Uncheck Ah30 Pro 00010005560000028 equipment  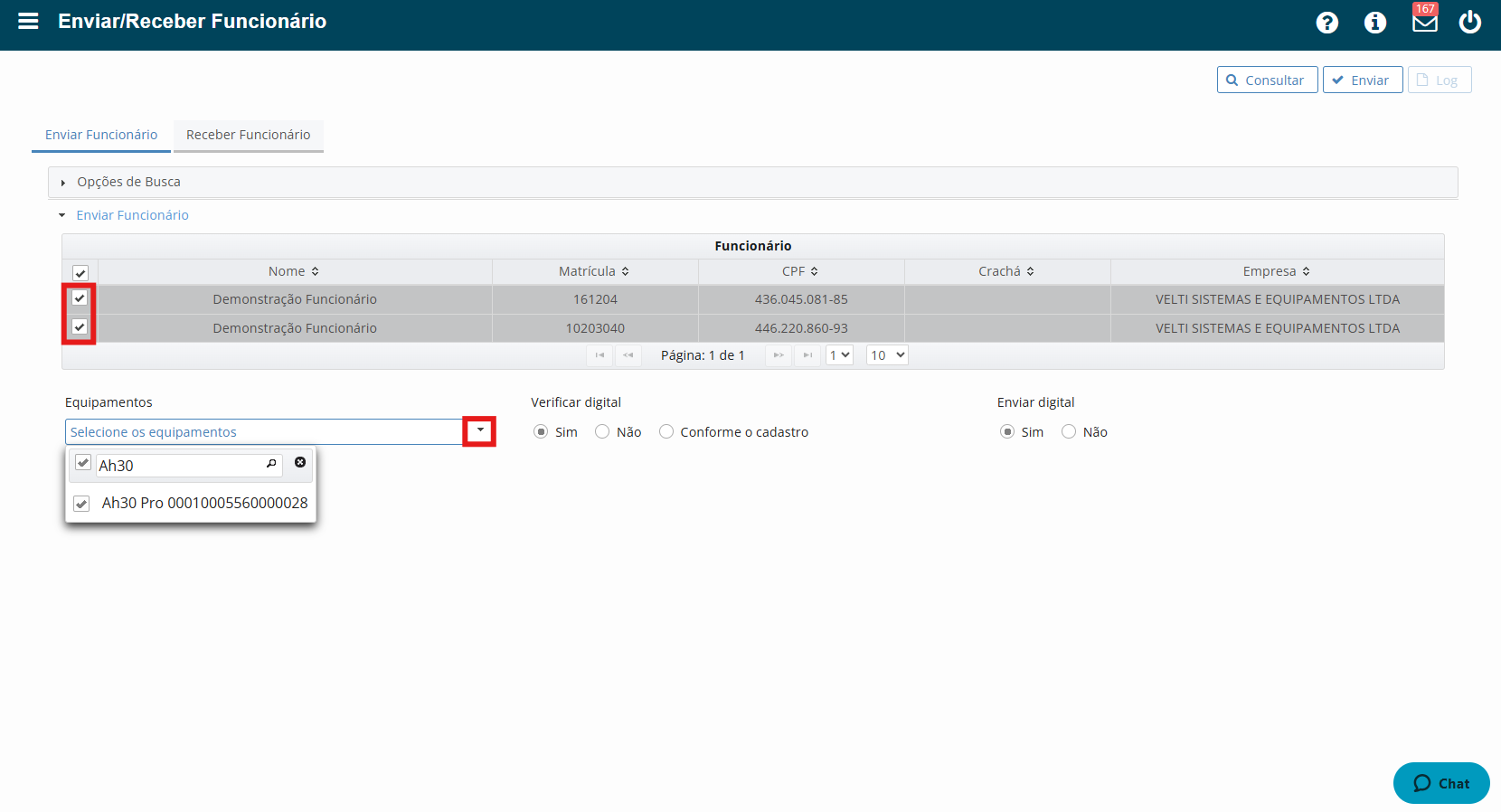coord(81,504)
